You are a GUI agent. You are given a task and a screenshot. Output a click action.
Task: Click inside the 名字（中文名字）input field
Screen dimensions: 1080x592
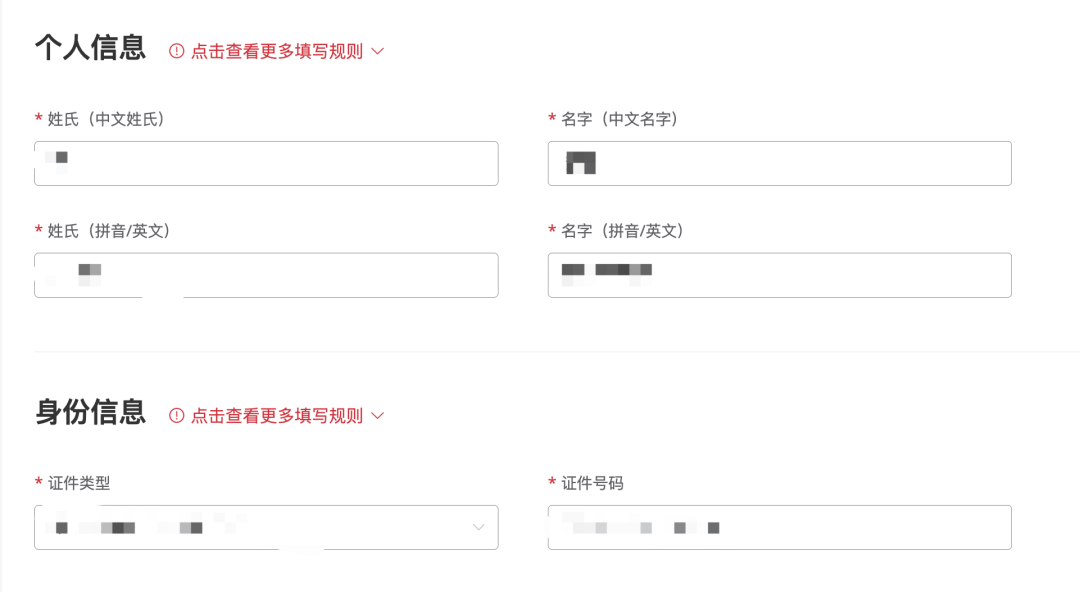779,163
